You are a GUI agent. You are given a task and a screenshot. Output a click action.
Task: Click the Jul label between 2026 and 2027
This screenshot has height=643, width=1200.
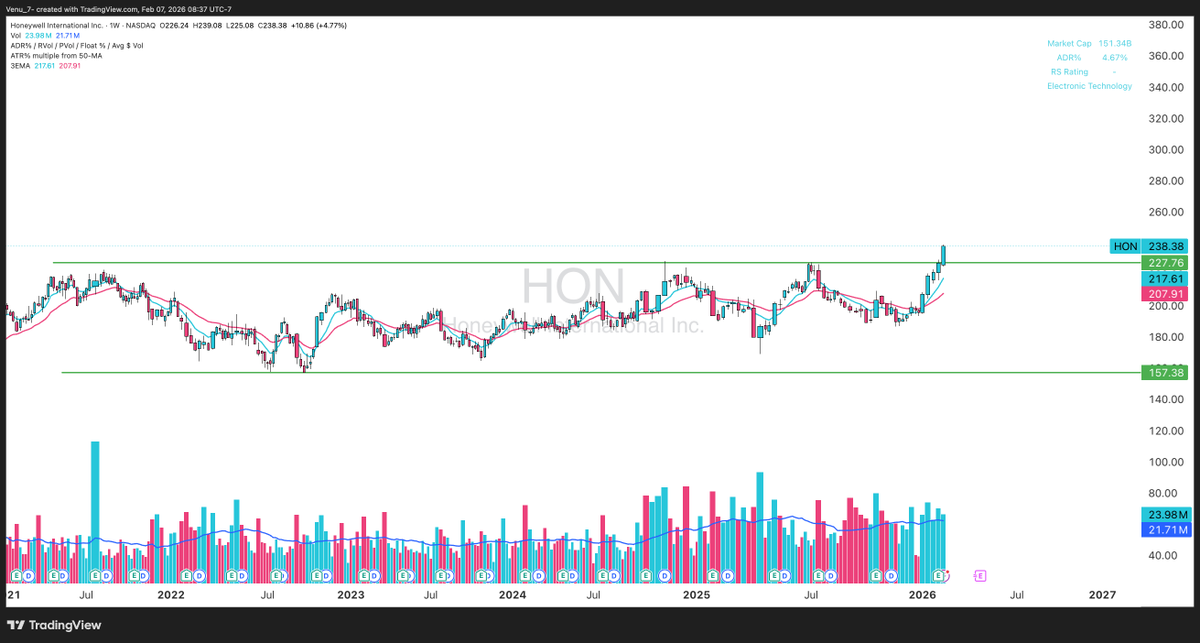1016,594
